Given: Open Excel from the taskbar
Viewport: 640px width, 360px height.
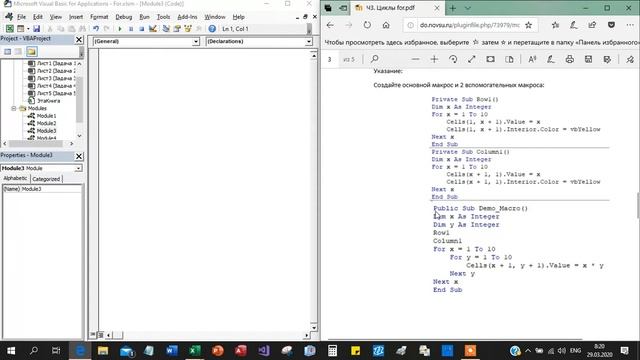Looking at the screenshot, I should 195,351.
